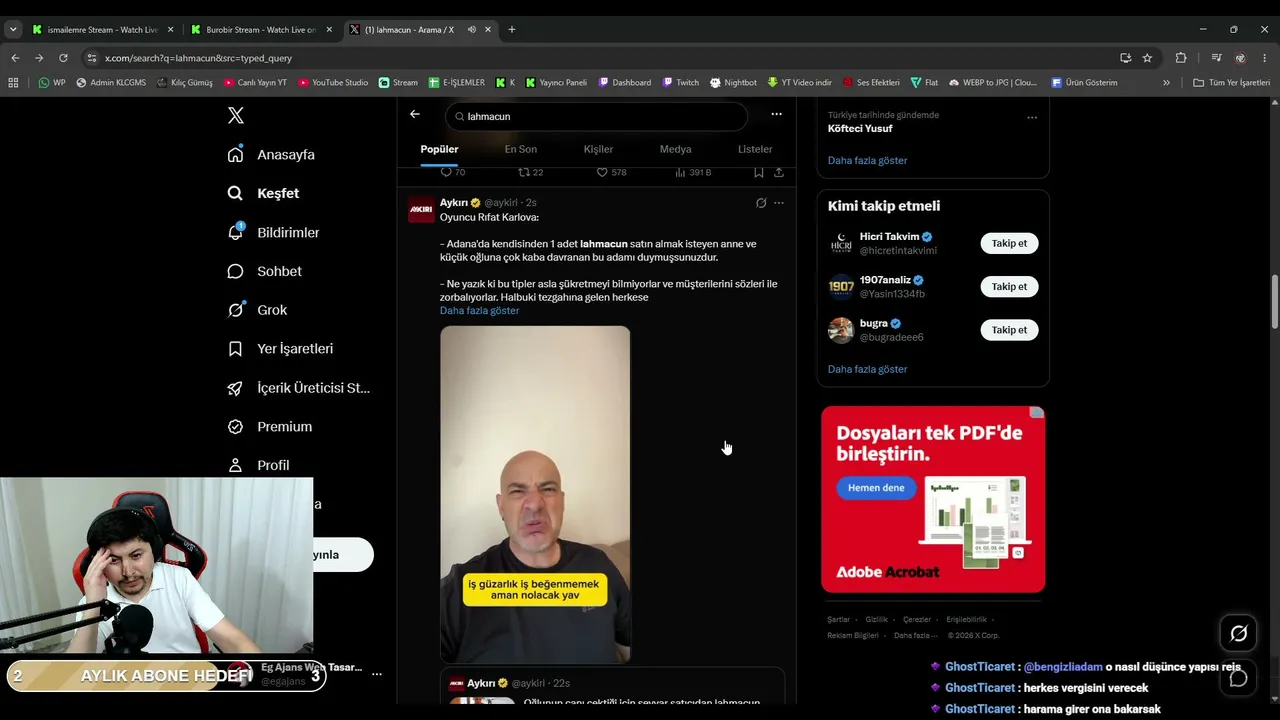The height and width of the screenshot is (720, 1280).
Task: Switch to the Kişiler tab
Action: 598,149
